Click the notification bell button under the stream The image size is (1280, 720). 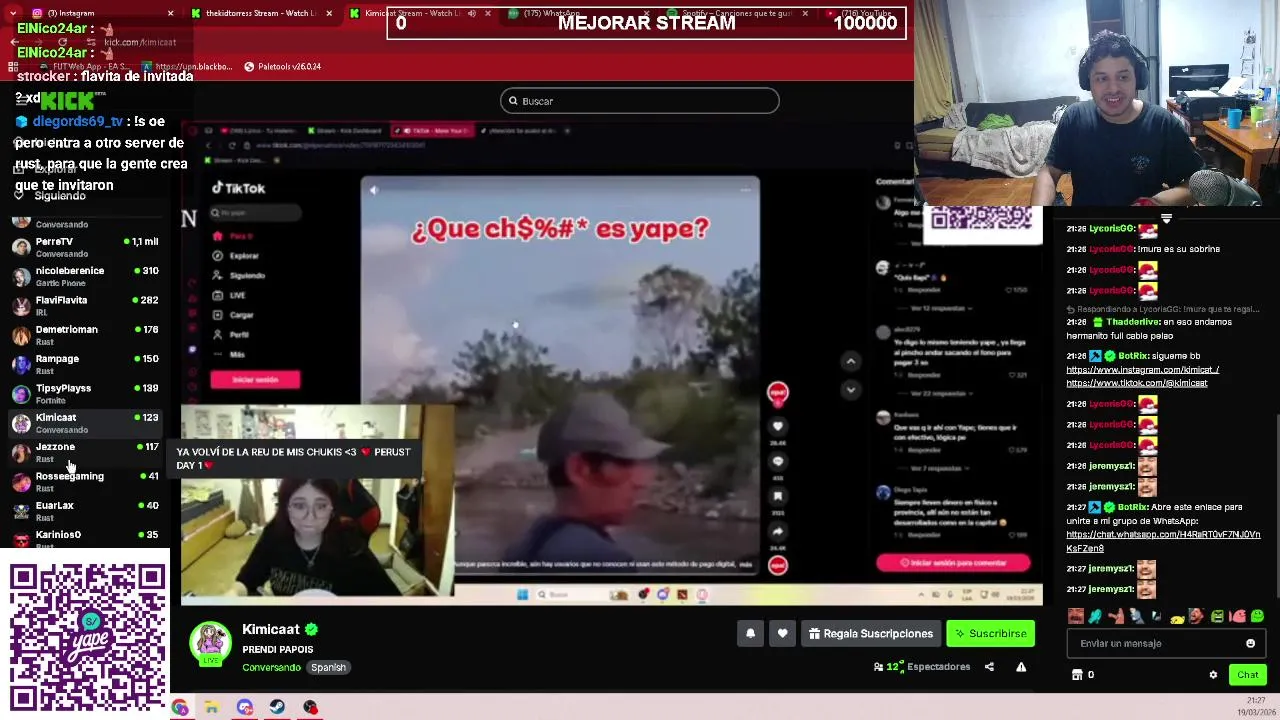[750, 633]
